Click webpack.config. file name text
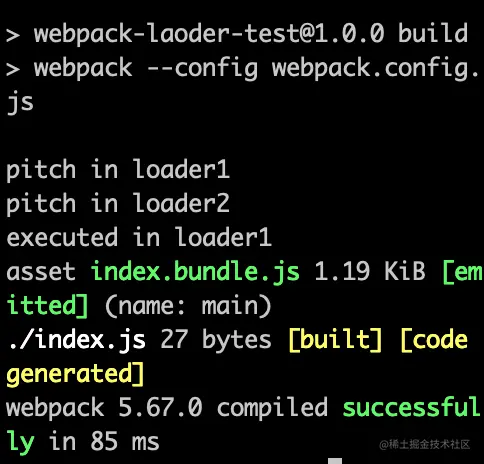484x464 pixels. (375, 69)
